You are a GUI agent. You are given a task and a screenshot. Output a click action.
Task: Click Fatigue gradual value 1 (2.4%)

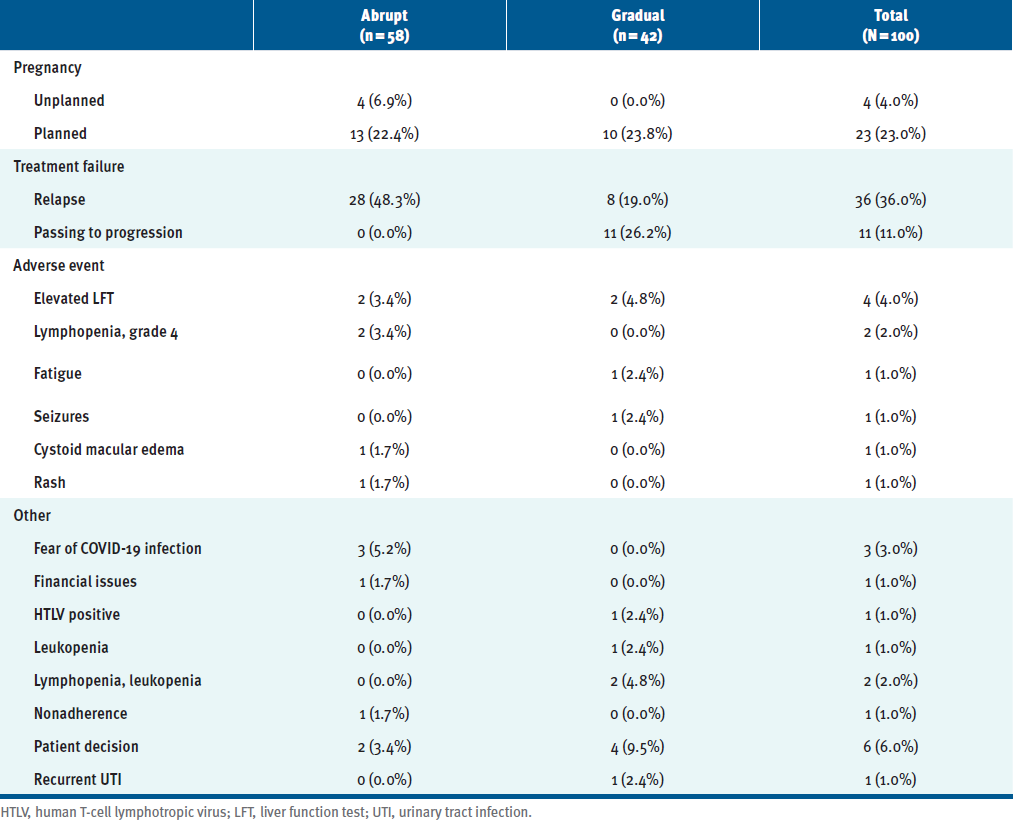coord(638,374)
